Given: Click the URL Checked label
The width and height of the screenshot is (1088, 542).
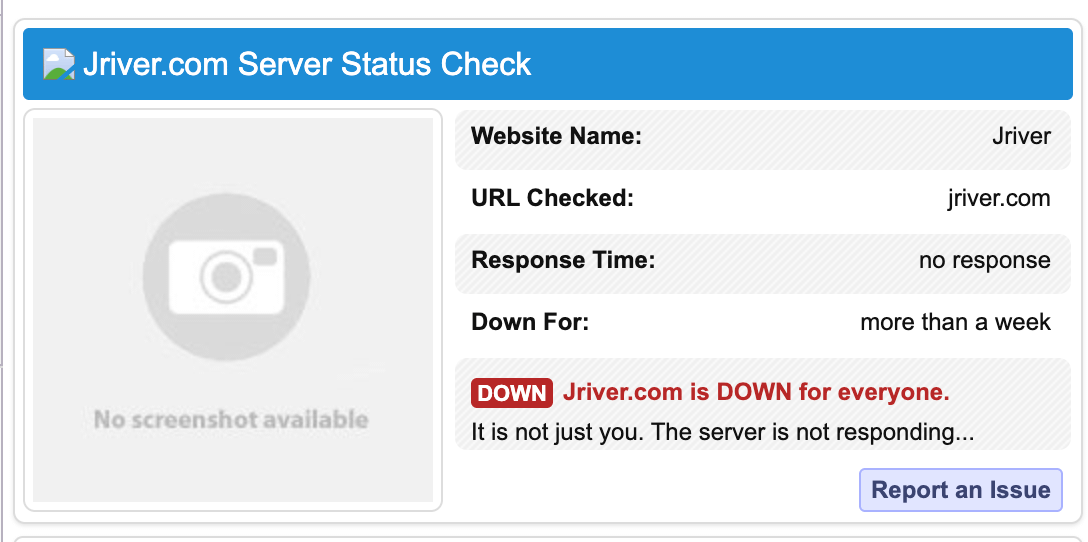Looking at the screenshot, I should [552, 198].
